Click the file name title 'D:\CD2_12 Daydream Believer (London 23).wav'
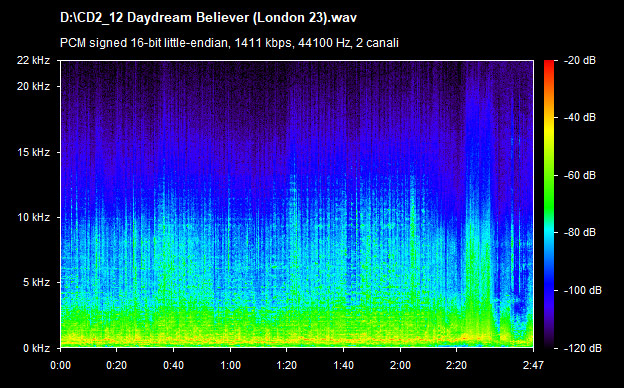624x388 pixels. tap(208, 18)
